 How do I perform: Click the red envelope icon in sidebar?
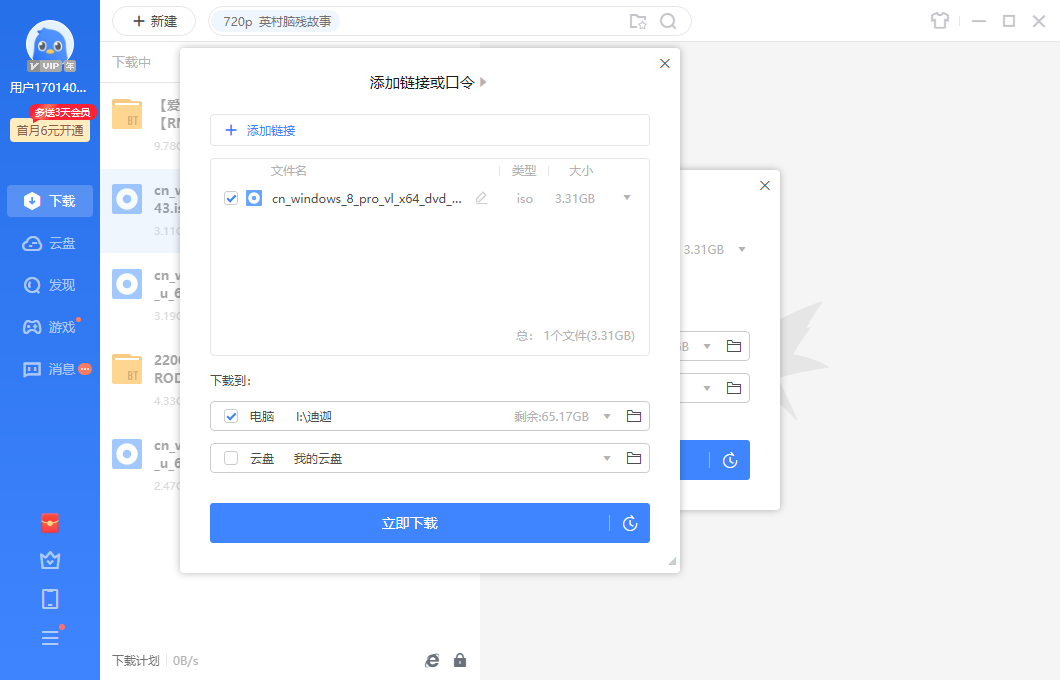click(x=50, y=522)
